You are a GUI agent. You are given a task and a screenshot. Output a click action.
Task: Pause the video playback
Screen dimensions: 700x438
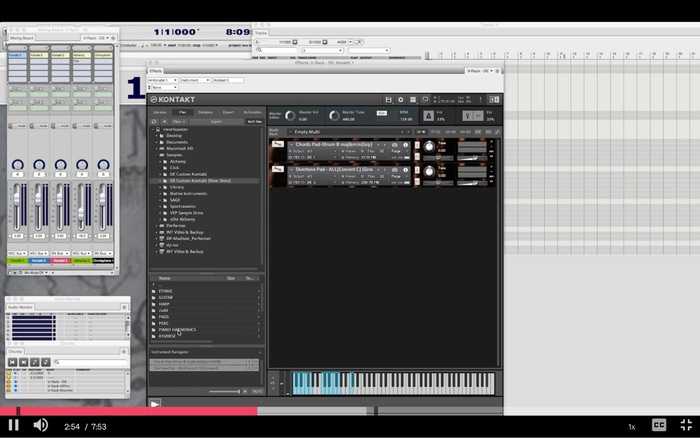[13, 425]
